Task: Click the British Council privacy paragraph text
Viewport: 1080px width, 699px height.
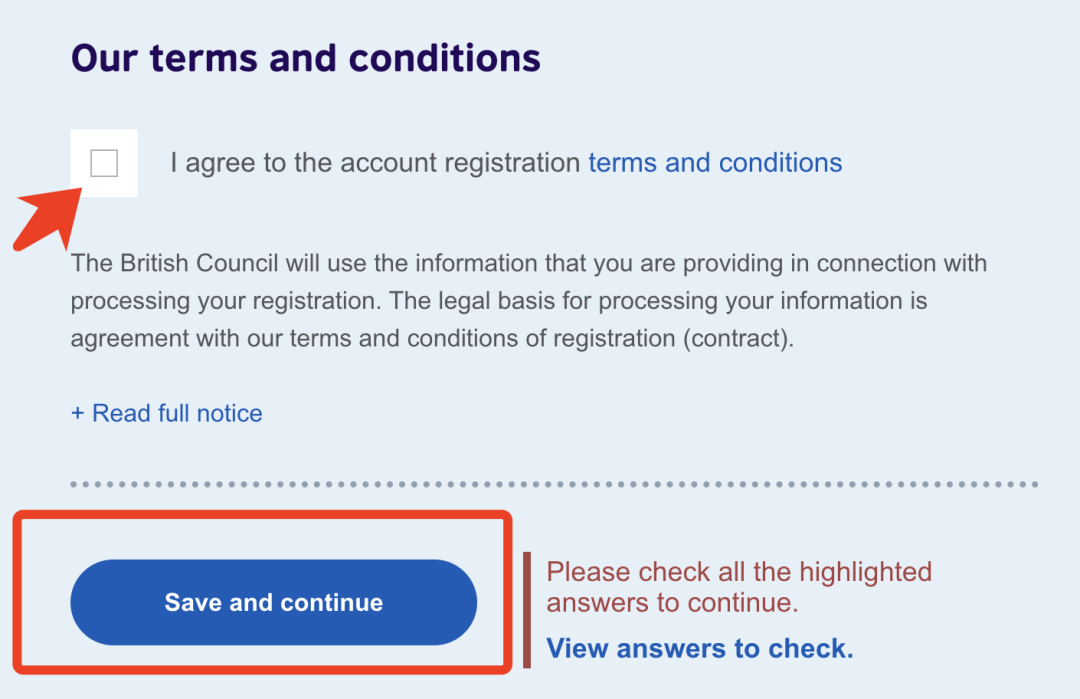Action: pos(529,301)
